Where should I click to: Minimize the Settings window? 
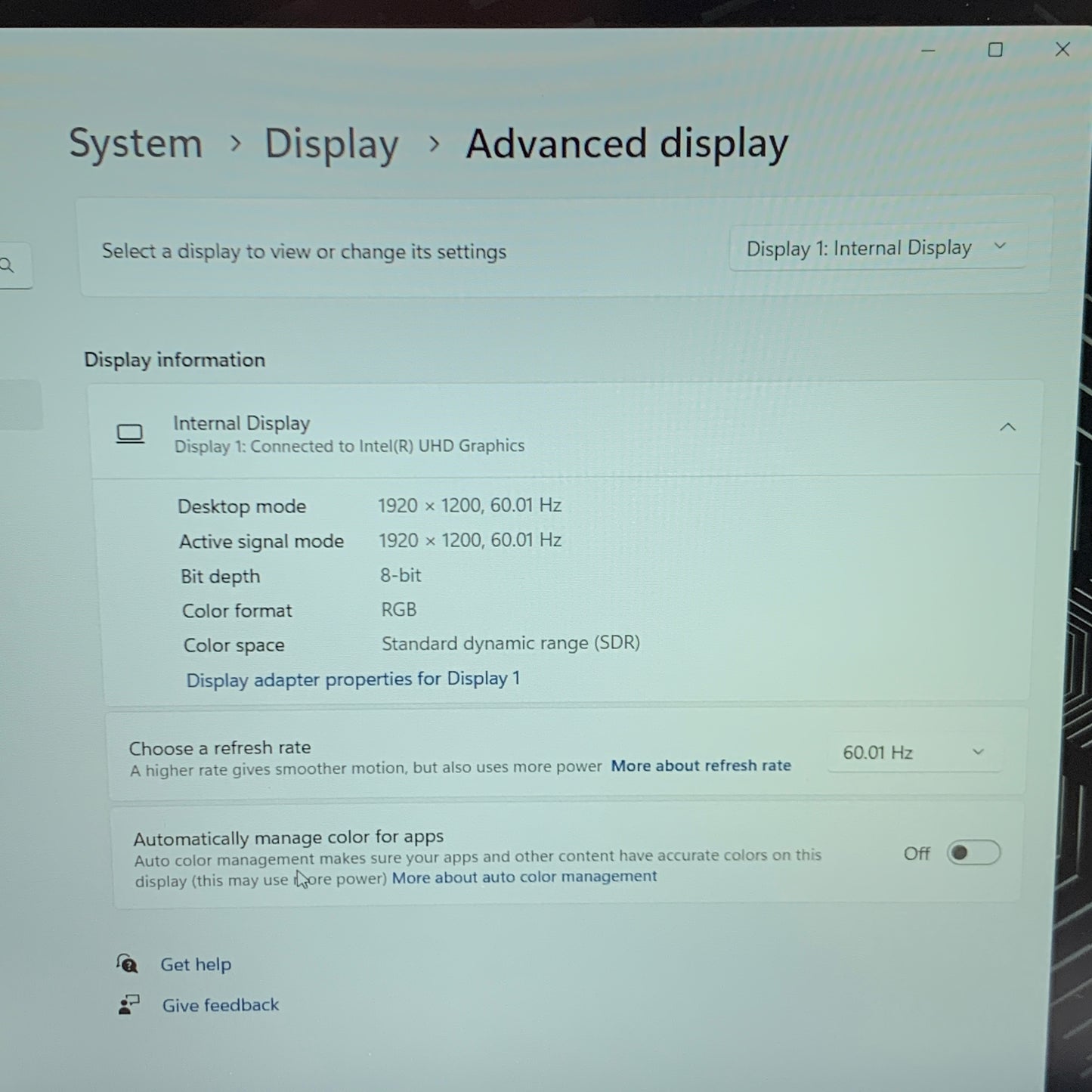927,50
